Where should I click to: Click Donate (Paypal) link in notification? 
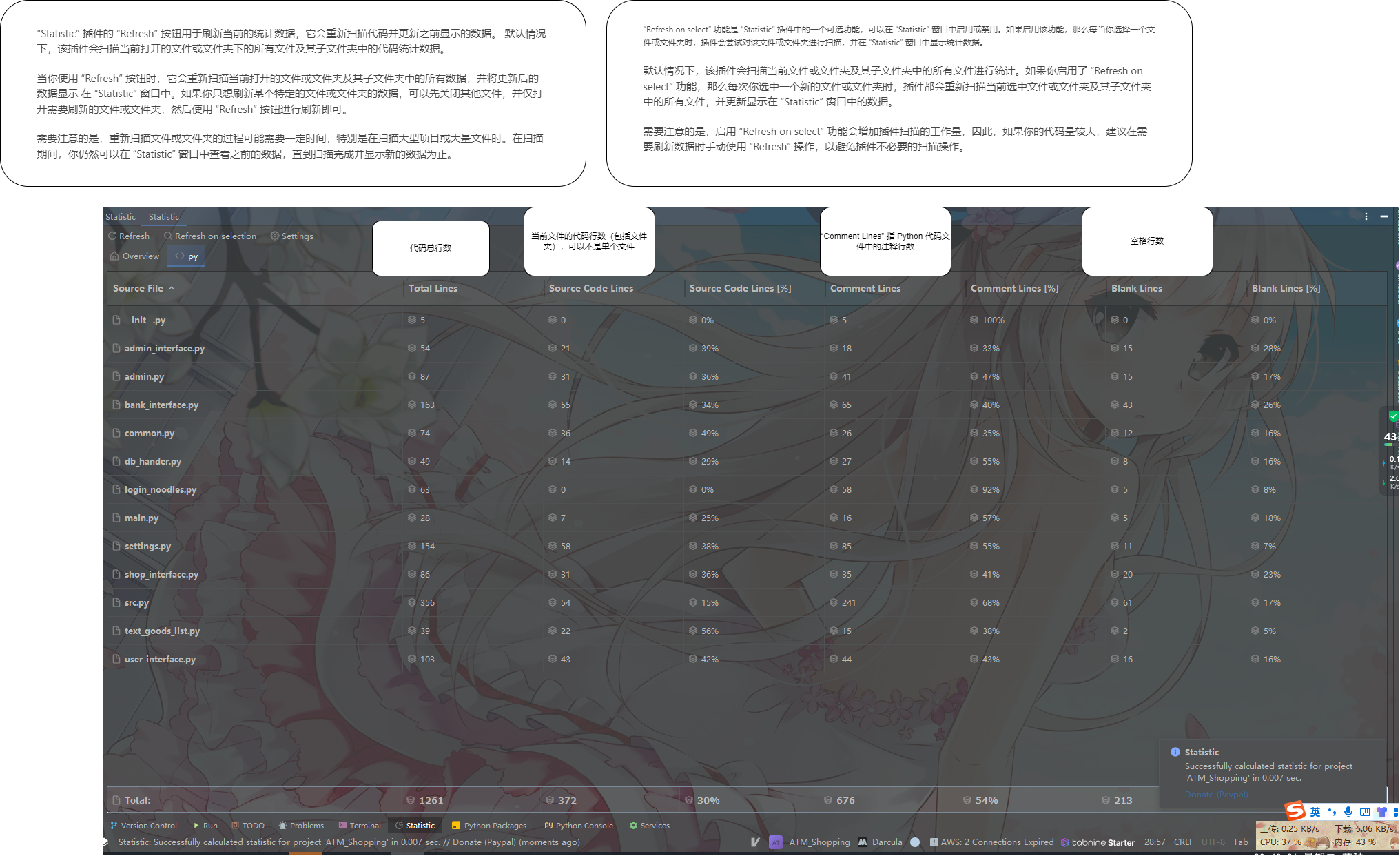[1216, 795]
